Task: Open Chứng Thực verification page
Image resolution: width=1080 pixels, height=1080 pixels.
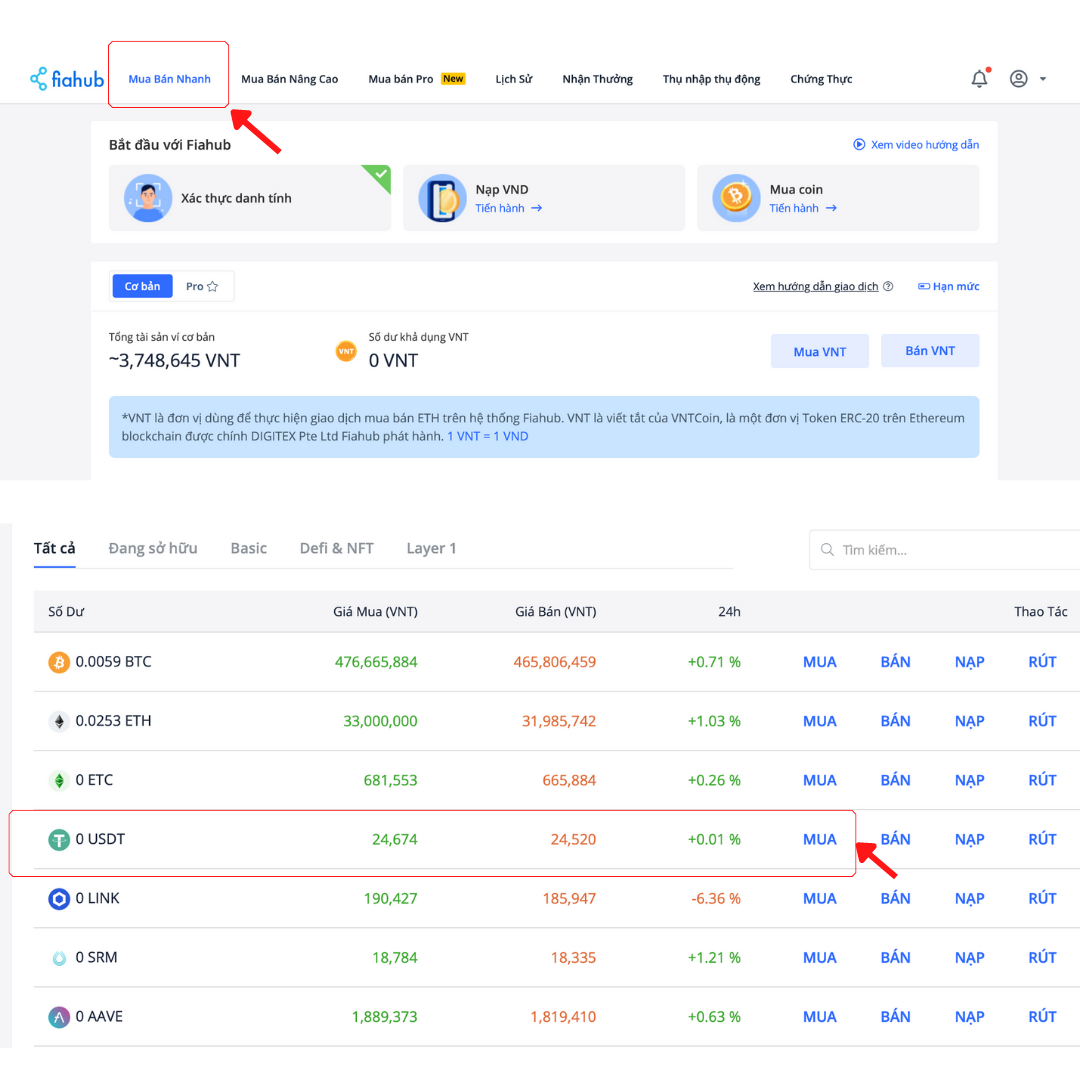Action: tap(821, 79)
